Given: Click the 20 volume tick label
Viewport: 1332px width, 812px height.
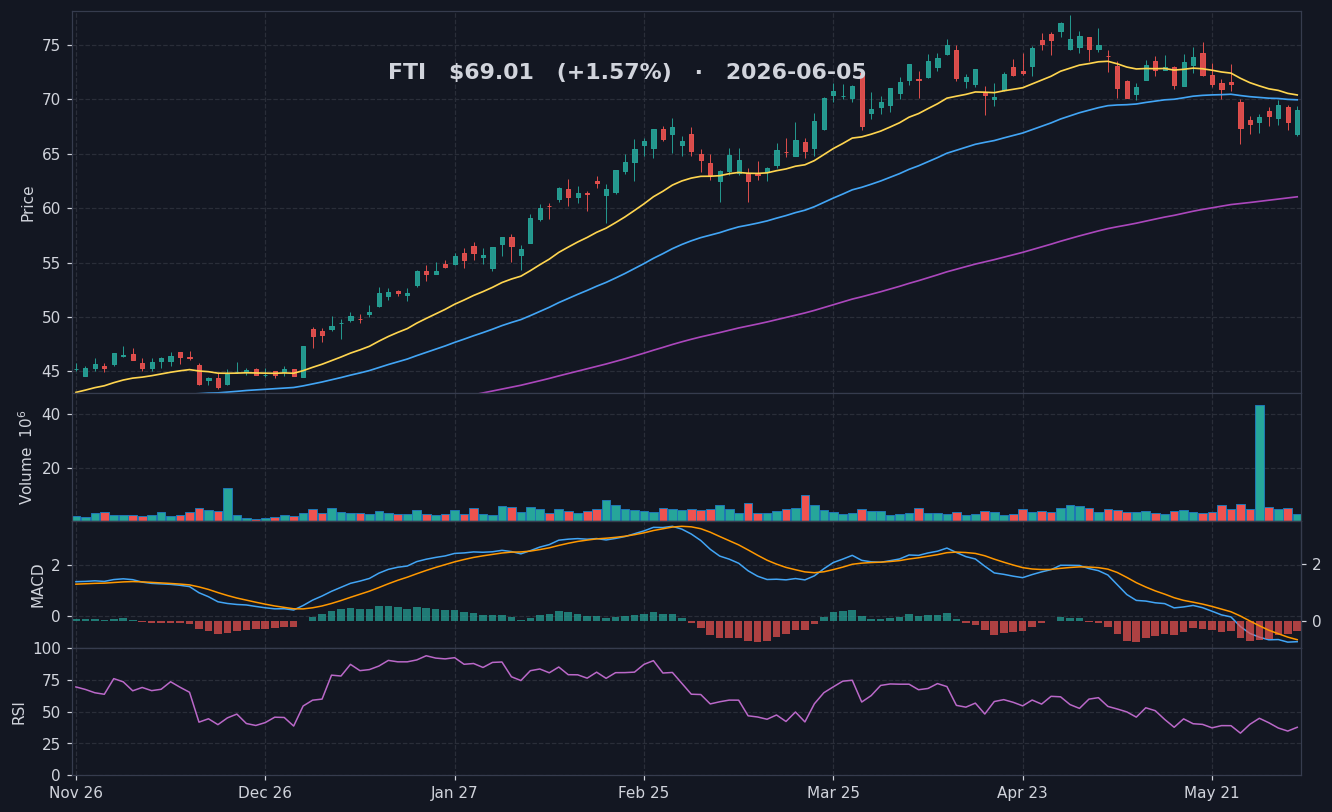Looking at the screenshot, I should click(52, 469).
